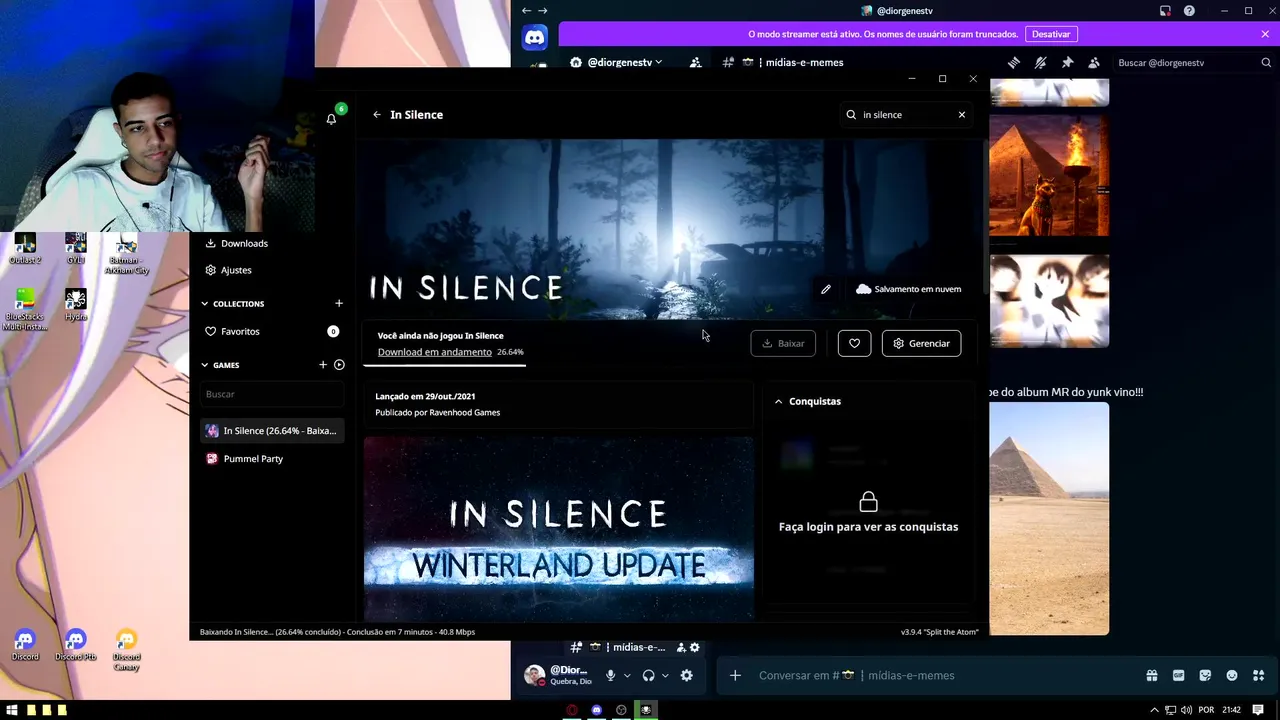Mute the Discord microphone
The width and height of the screenshot is (1280, 720).
(x=610, y=676)
